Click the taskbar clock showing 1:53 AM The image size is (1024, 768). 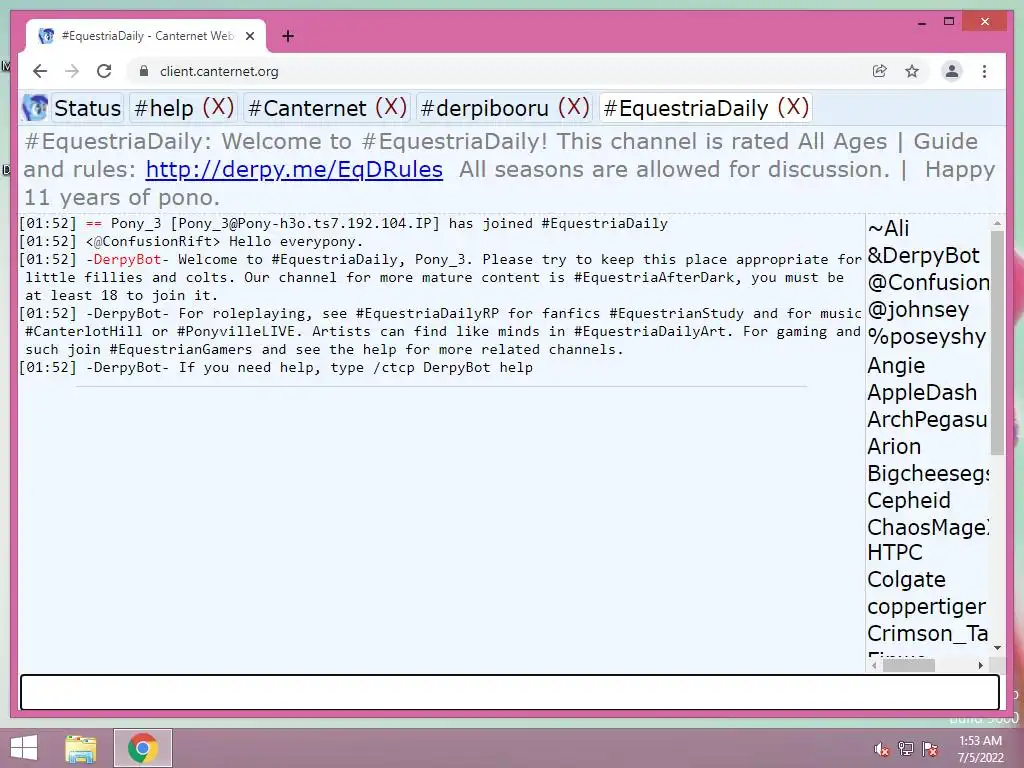(980, 749)
